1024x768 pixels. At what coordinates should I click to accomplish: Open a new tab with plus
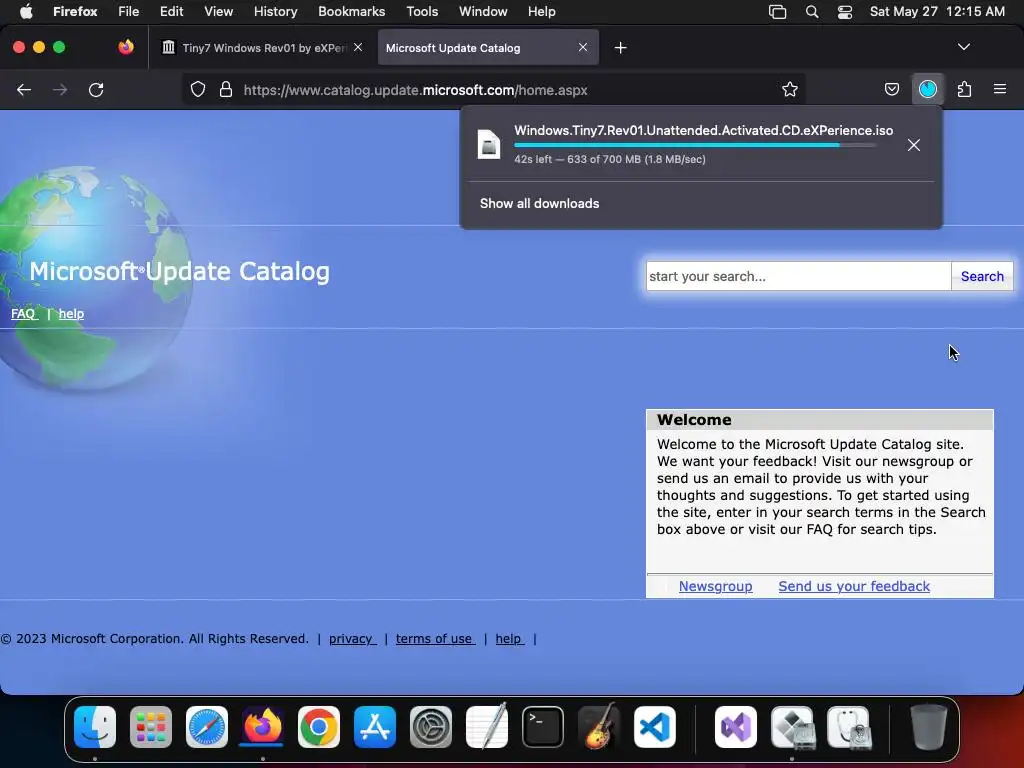(620, 48)
